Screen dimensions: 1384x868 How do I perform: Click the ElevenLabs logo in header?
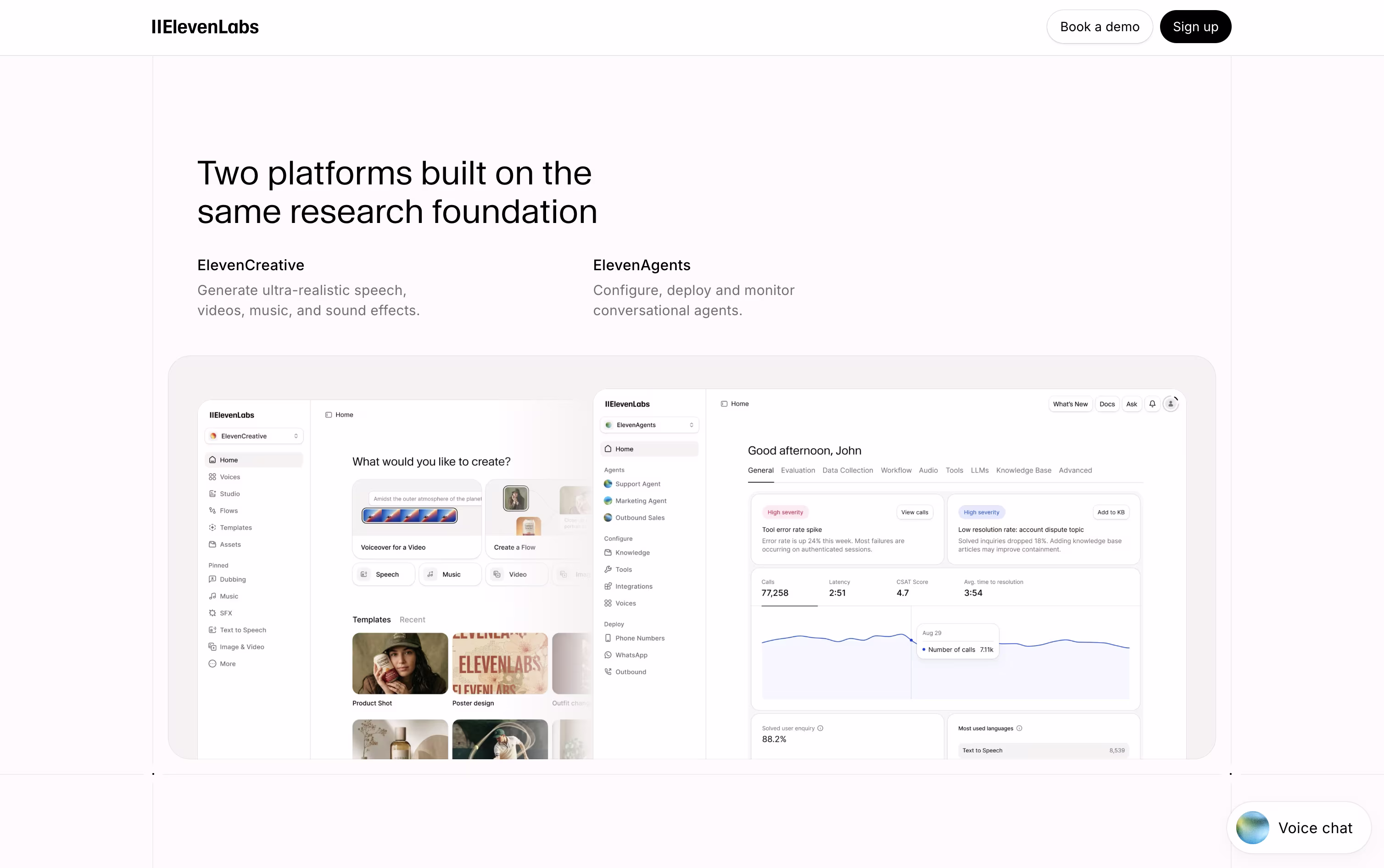[x=205, y=27]
